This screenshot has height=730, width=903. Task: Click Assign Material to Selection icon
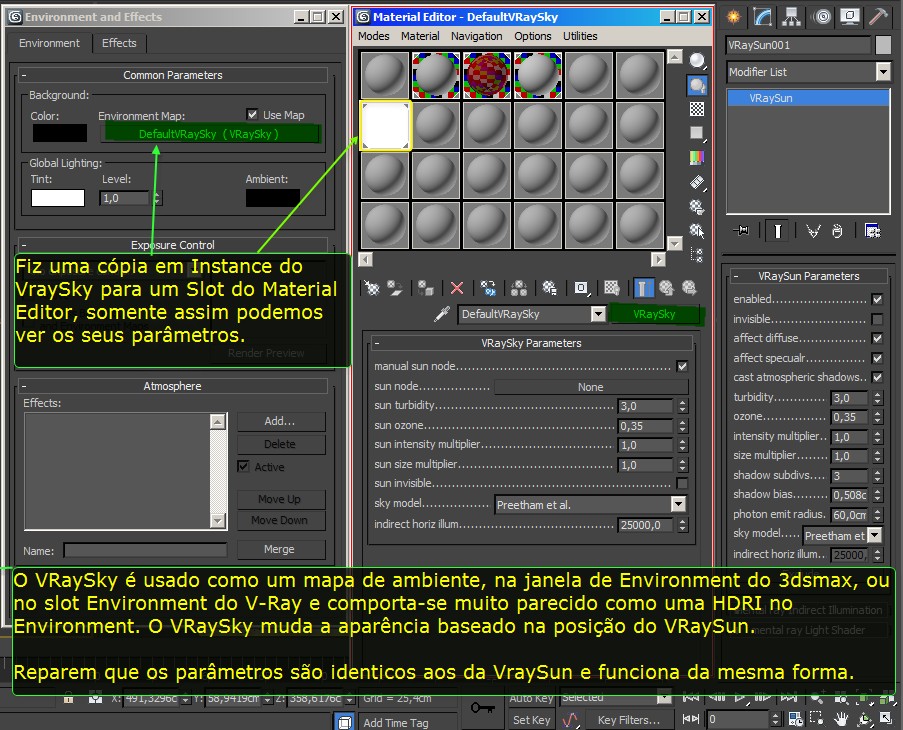click(426, 287)
